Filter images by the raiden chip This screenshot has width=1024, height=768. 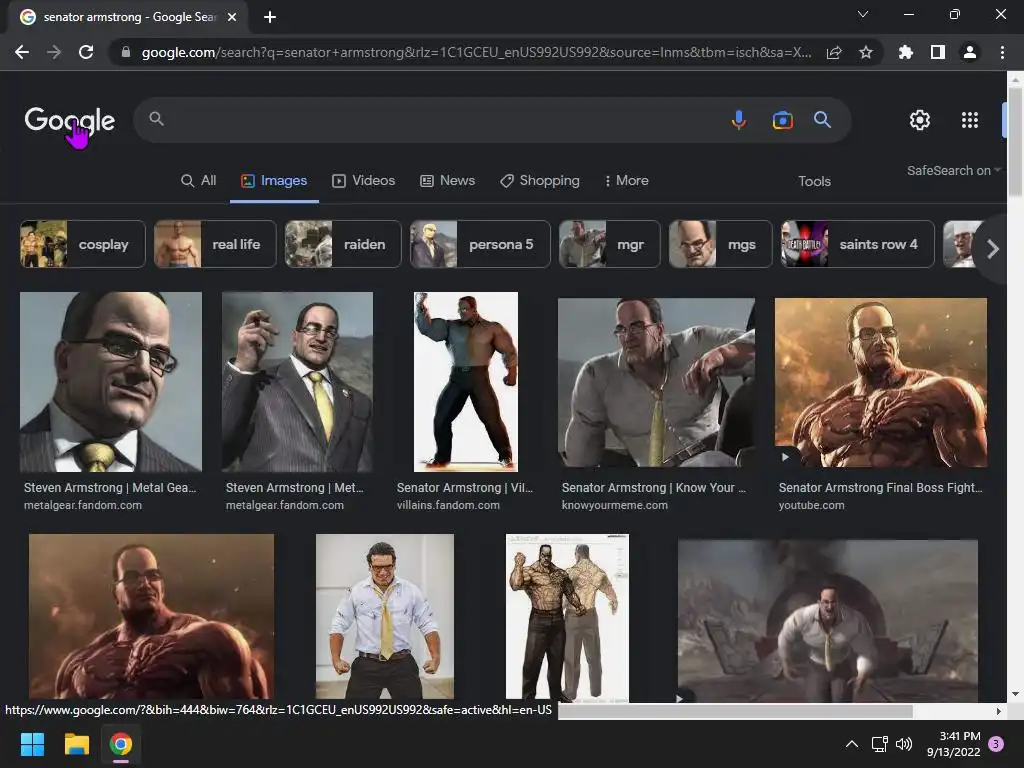click(343, 244)
